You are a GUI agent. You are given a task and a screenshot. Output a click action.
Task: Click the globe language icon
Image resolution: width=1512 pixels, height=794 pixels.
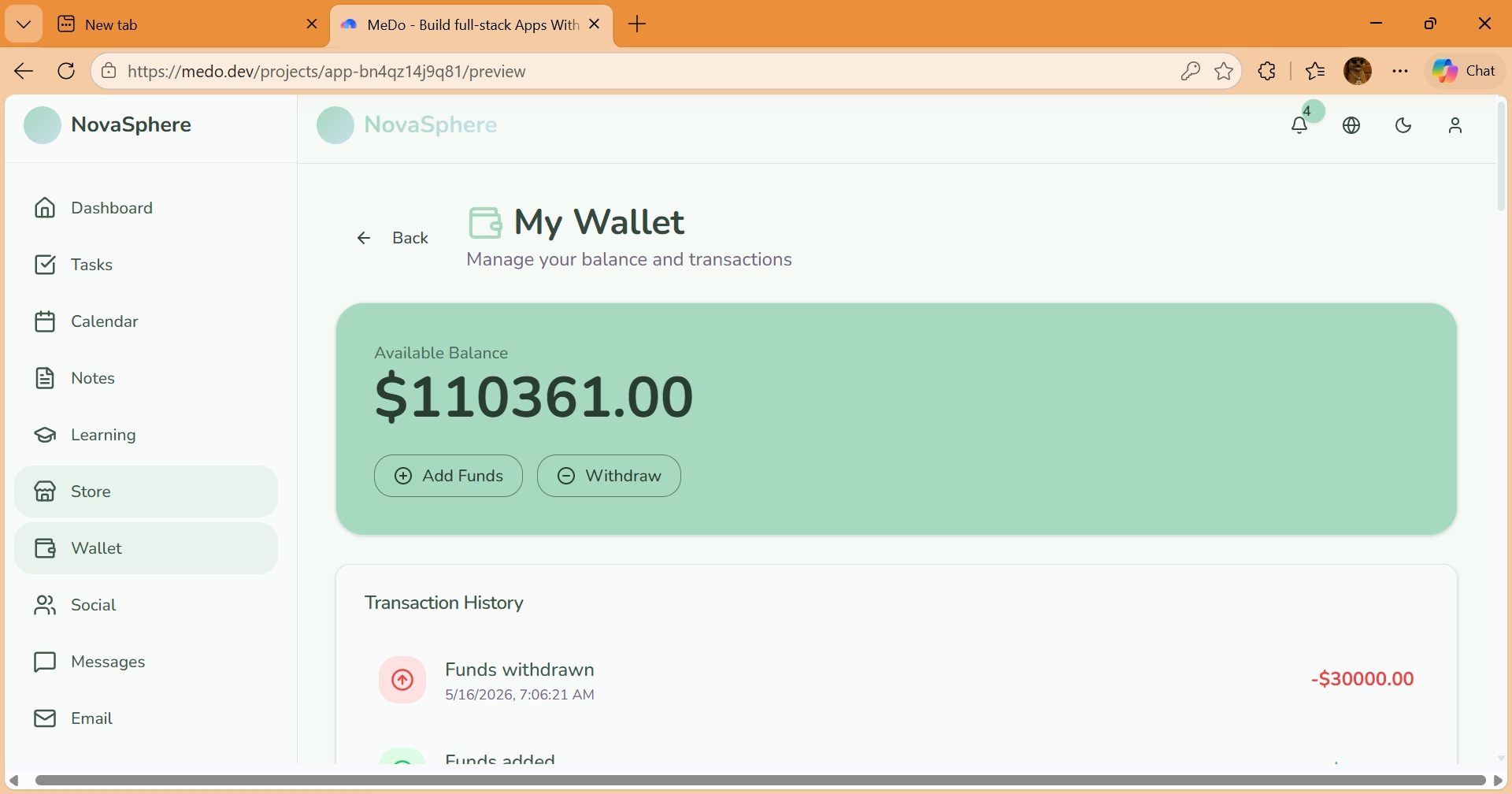pos(1351,125)
